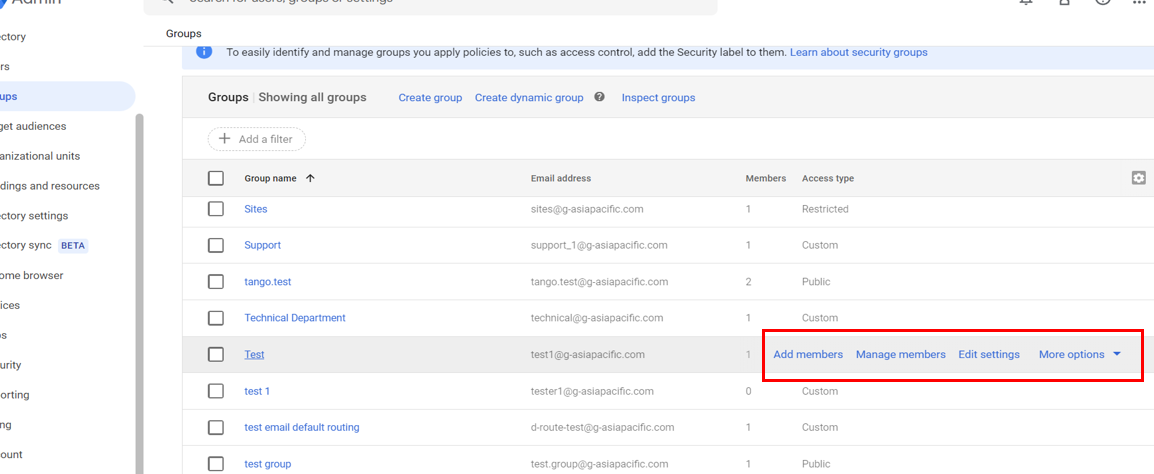The height and width of the screenshot is (474, 1154).
Task: Open the table column settings gear
Action: point(1139,177)
